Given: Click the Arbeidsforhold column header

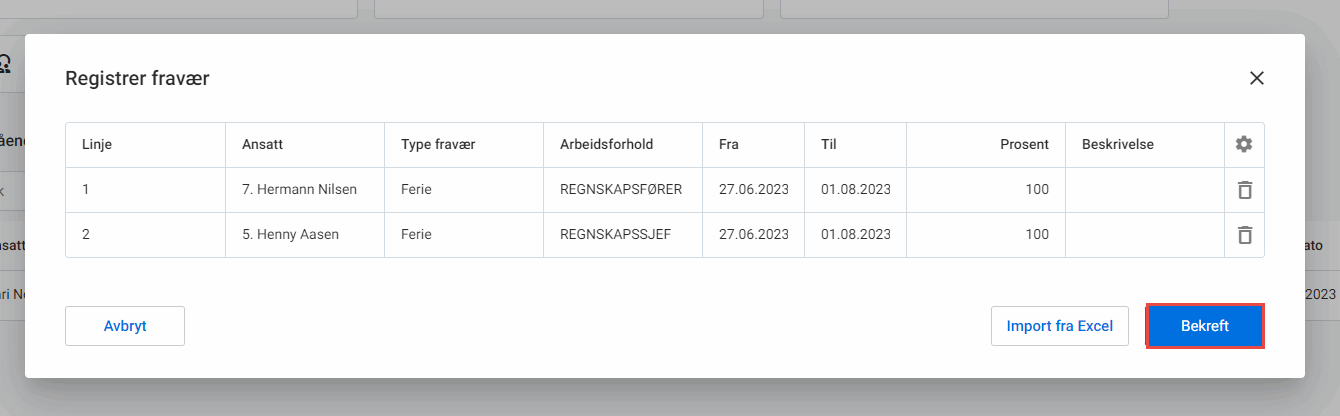Looking at the screenshot, I should click(606, 144).
